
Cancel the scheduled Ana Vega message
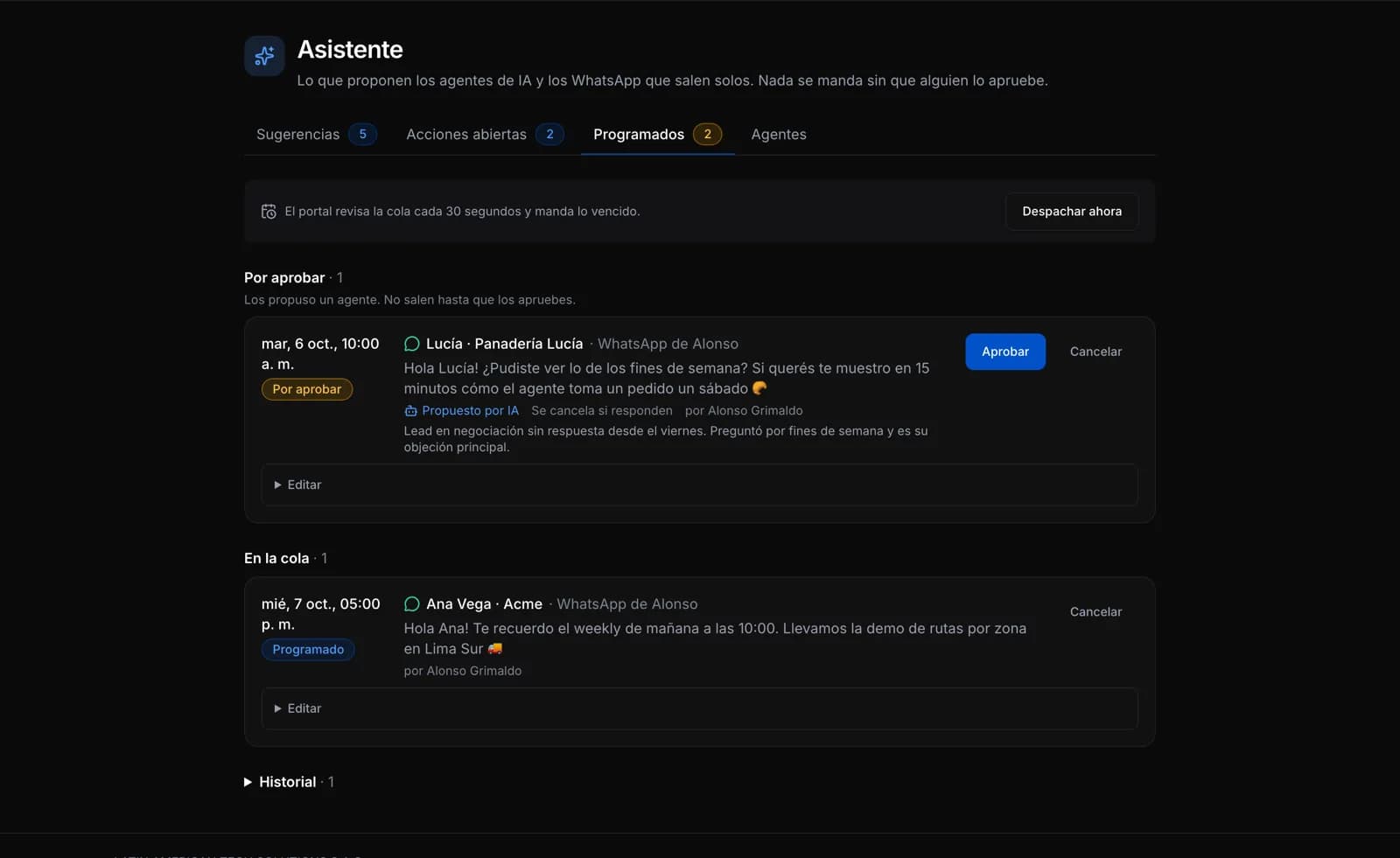1095,612
